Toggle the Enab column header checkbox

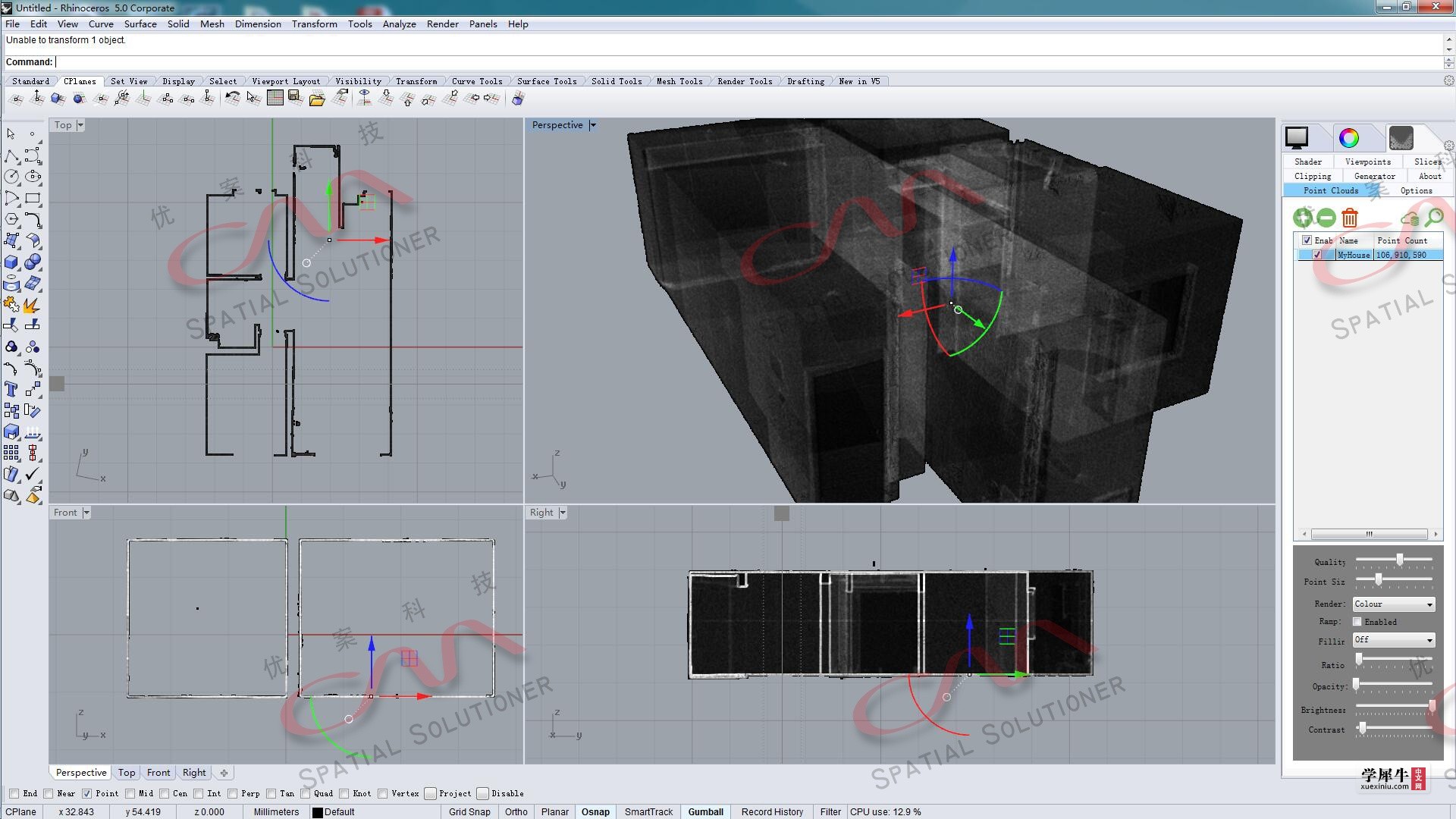tap(1307, 240)
